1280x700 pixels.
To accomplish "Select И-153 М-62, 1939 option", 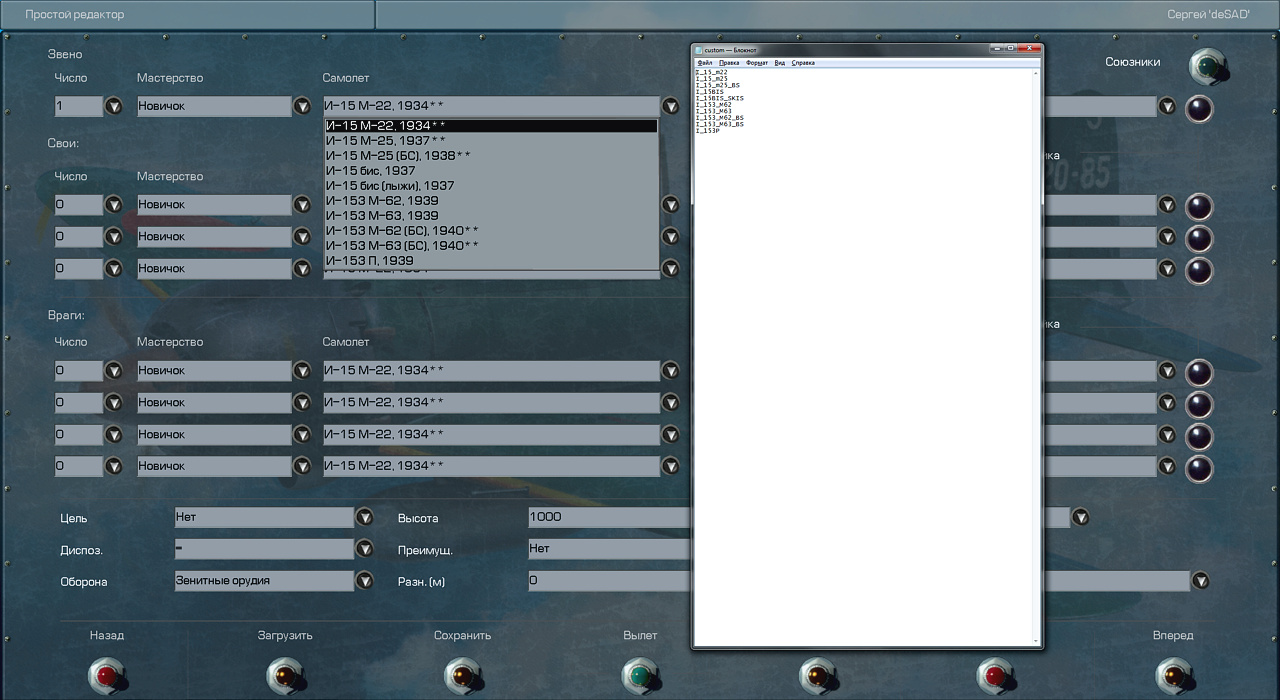I will [491, 201].
